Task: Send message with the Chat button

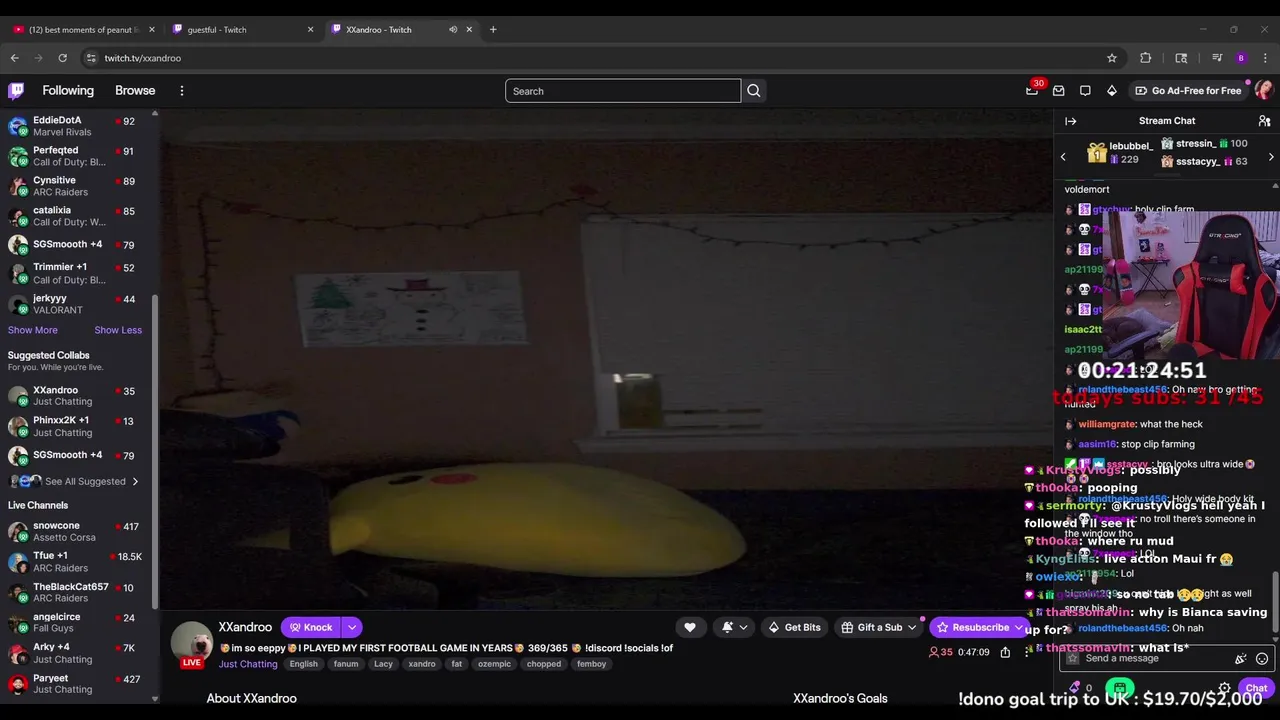Action: click(1256, 688)
